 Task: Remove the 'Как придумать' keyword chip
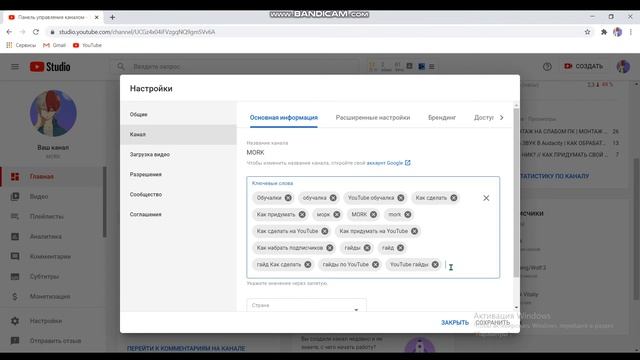tap(302, 214)
